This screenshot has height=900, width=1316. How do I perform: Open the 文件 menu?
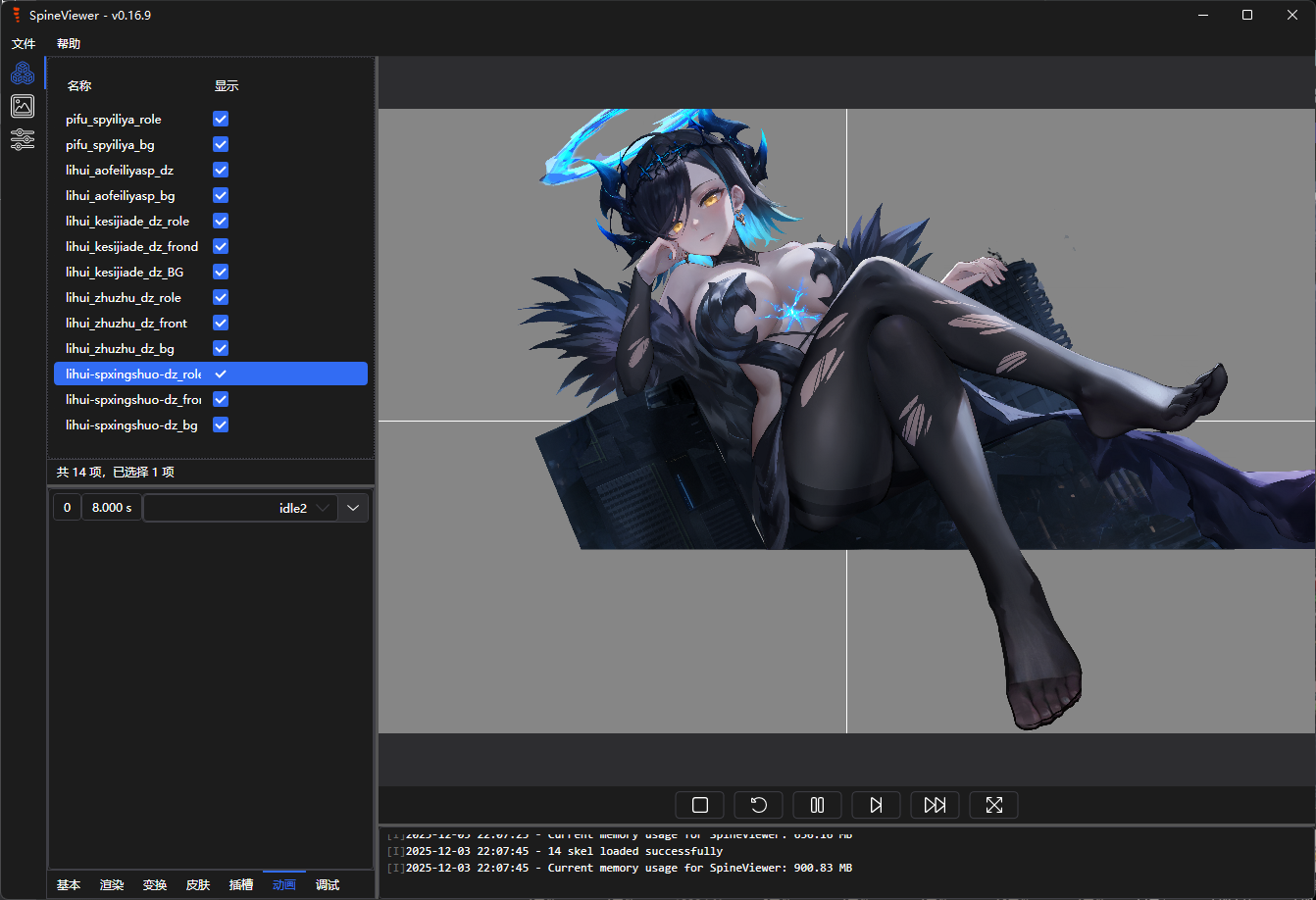(x=24, y=44)
